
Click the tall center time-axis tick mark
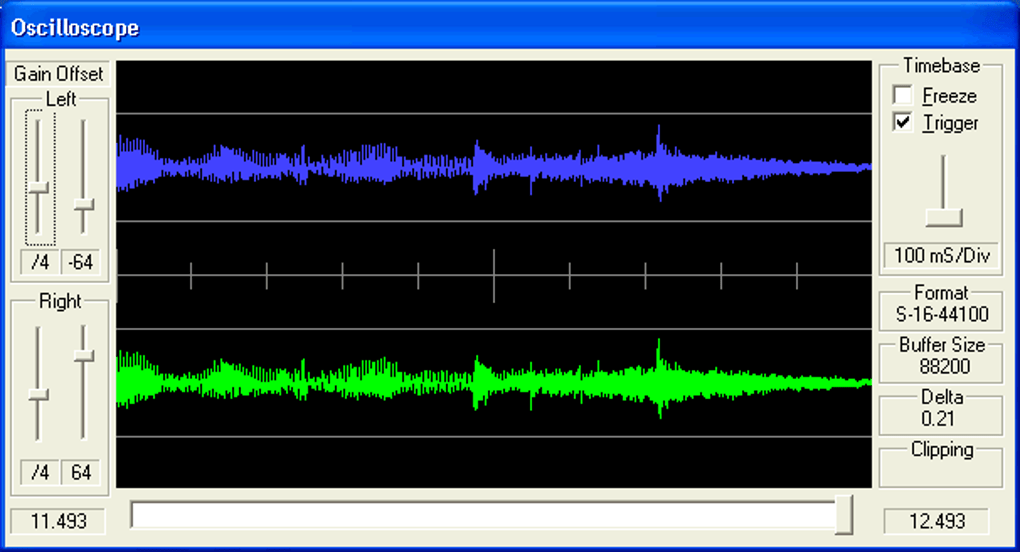(x=494, y=276)
